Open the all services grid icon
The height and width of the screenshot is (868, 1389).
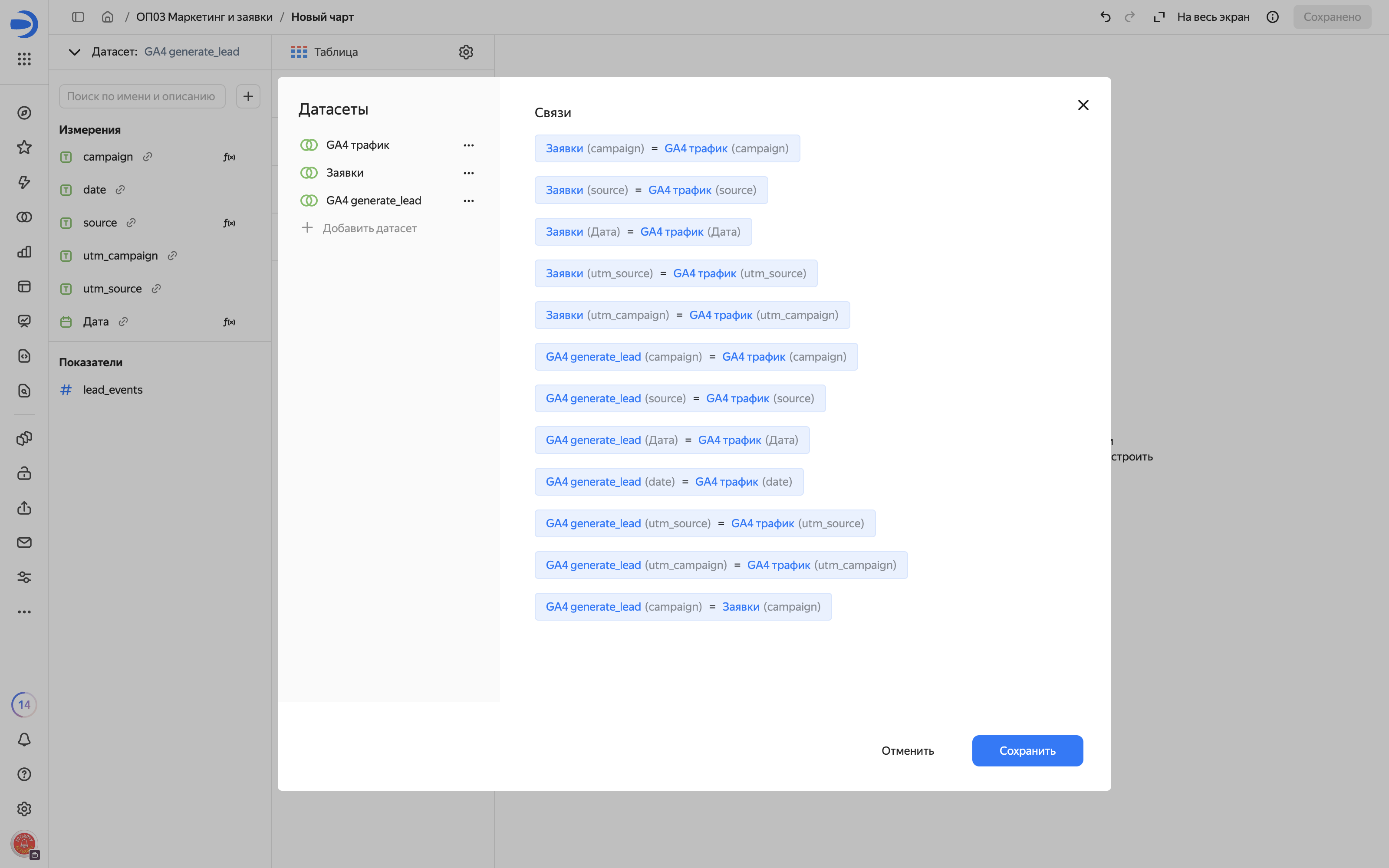point(24,59)
